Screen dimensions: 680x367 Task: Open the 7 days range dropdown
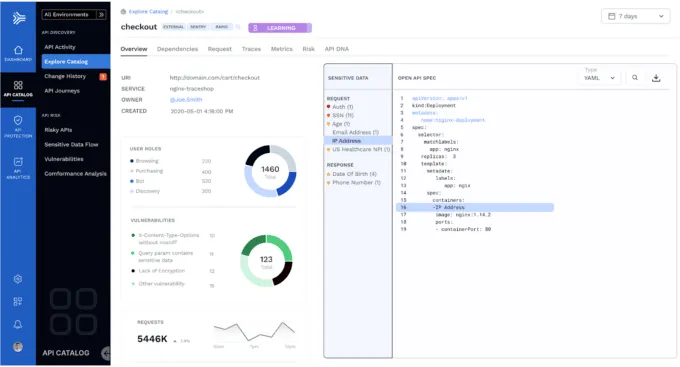pyautogui.click(x=635, y=16)
